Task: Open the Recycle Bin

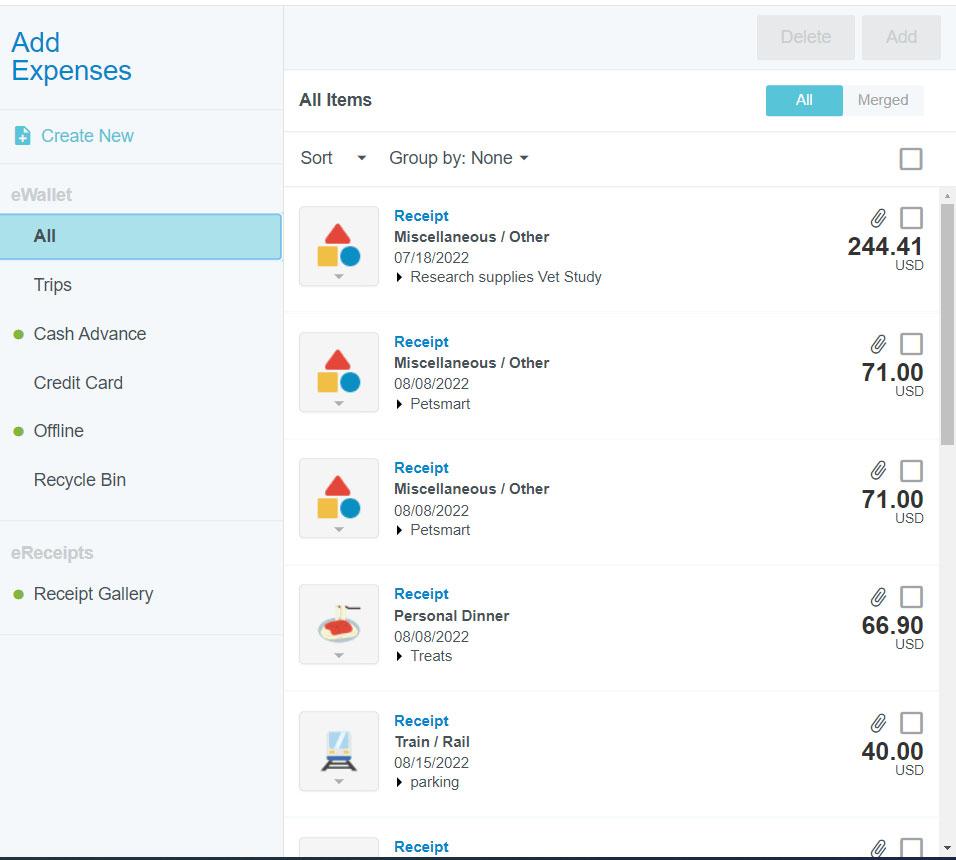Action: [x=80, y=480]
